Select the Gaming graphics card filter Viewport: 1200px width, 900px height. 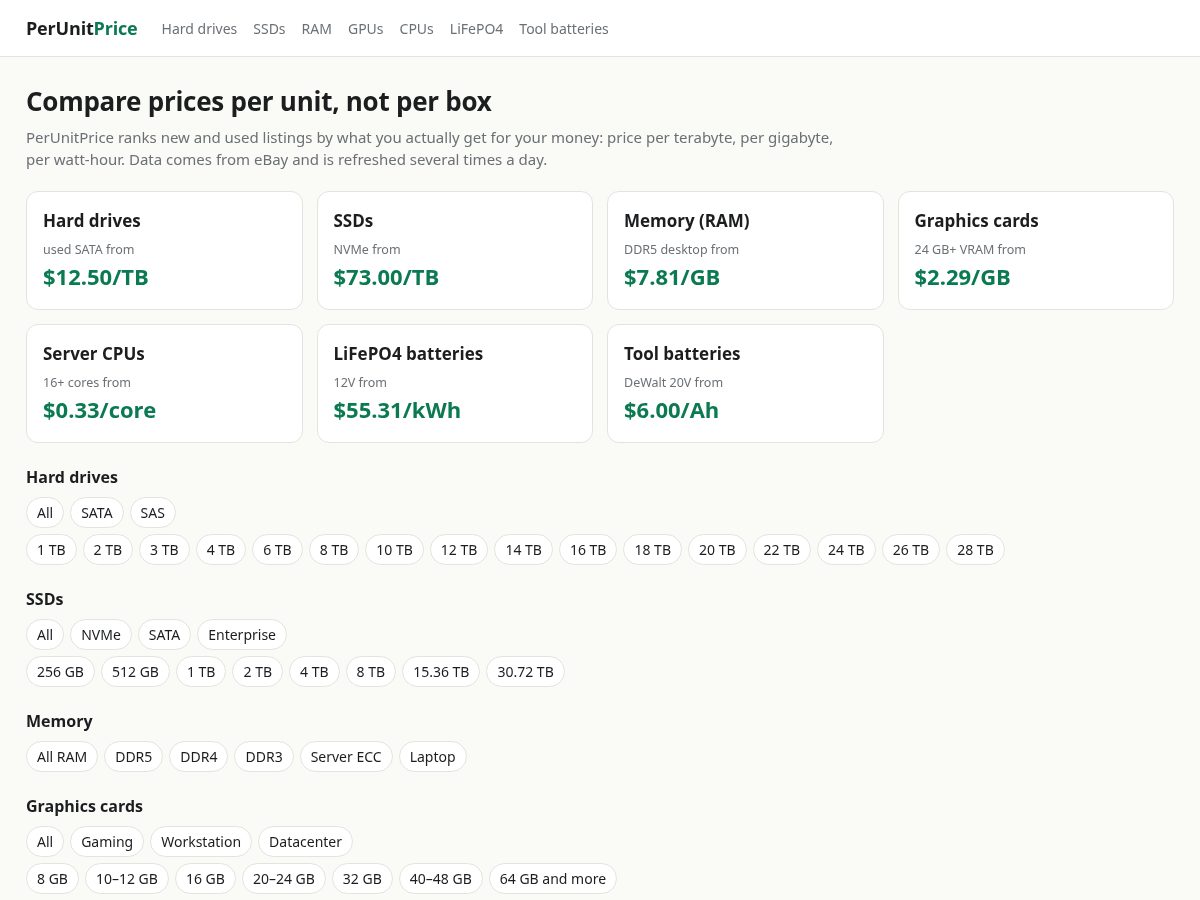pyautogui.click(x=107, y=842)
